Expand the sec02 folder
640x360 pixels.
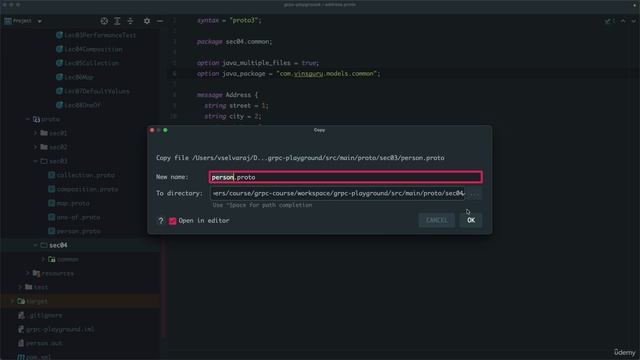point(35,147)
